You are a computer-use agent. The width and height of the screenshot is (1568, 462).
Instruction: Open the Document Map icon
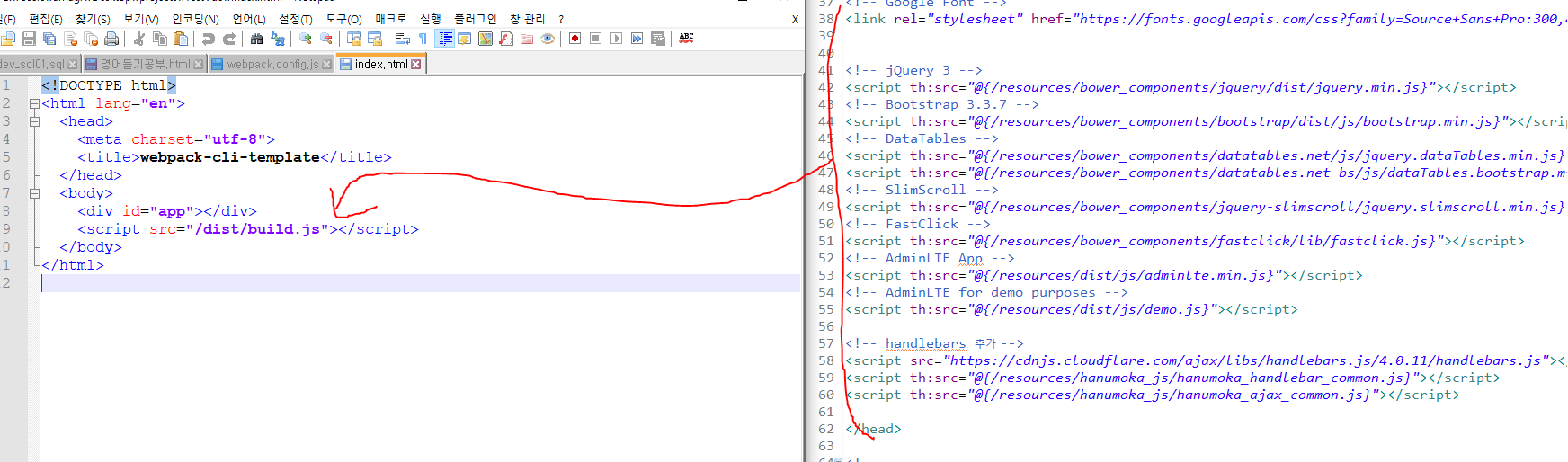coord(486,39)
